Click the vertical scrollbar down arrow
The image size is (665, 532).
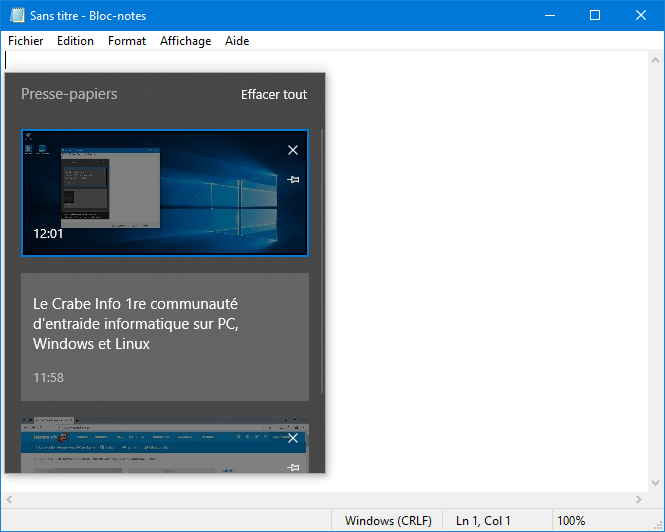pos(655,483)
